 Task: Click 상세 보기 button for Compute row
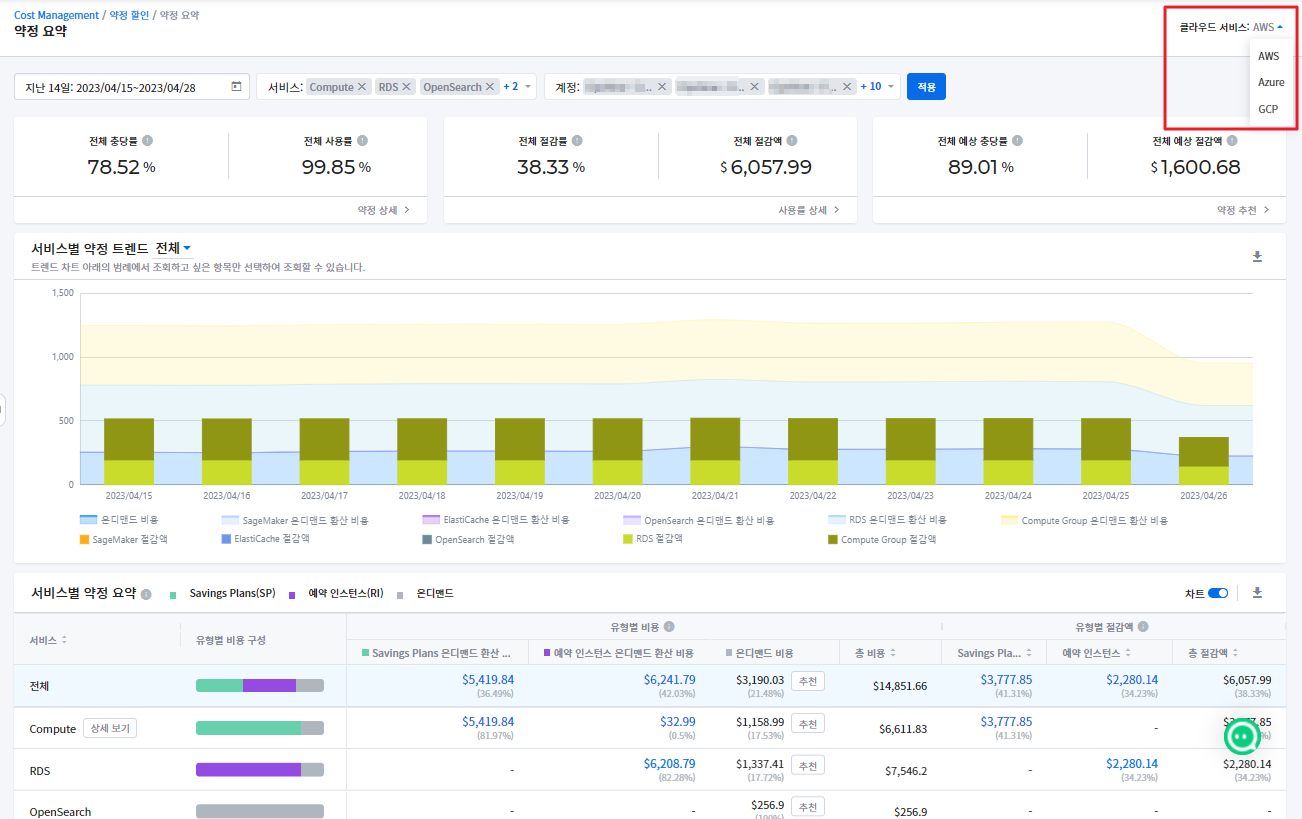[x=110, y=728]
